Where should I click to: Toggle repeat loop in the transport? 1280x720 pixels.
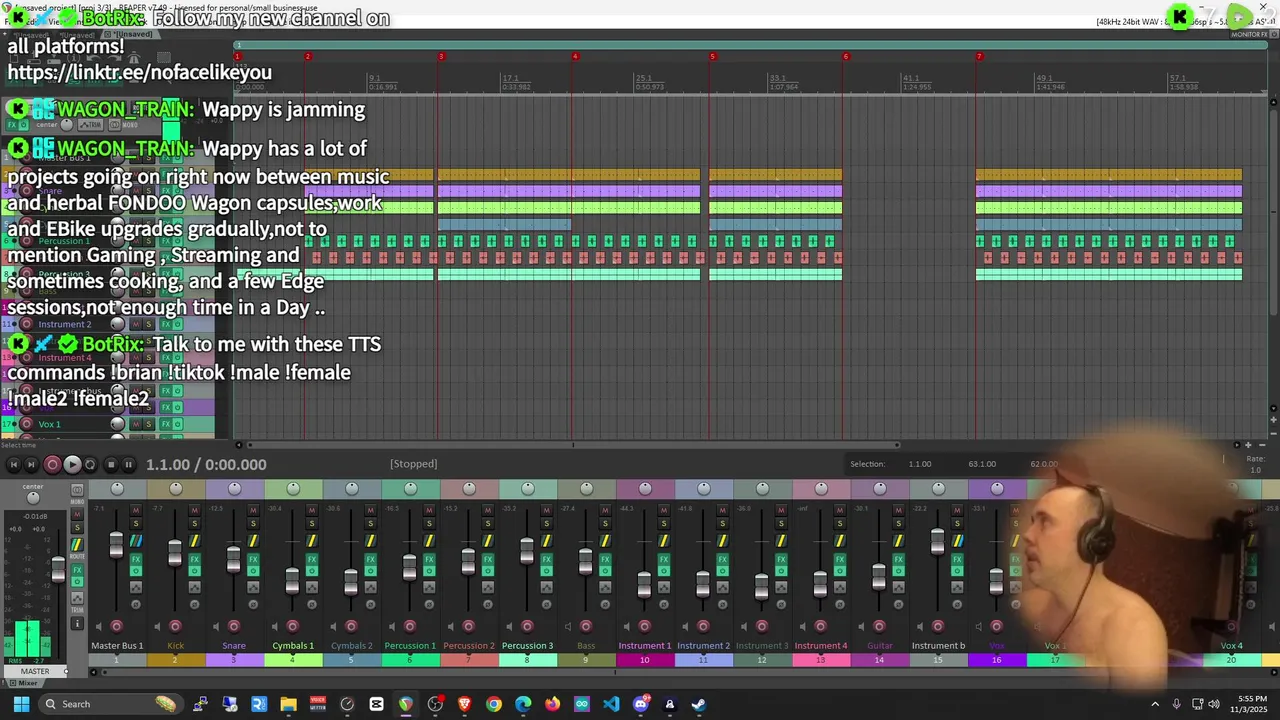90,464
